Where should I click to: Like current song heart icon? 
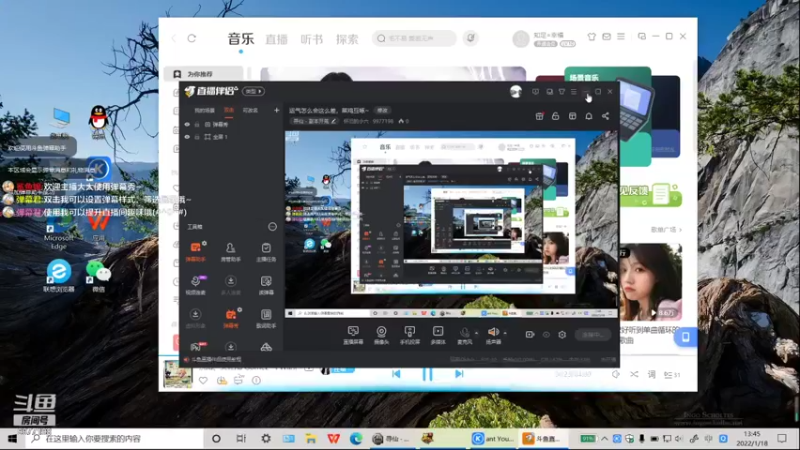coord(203,380)
